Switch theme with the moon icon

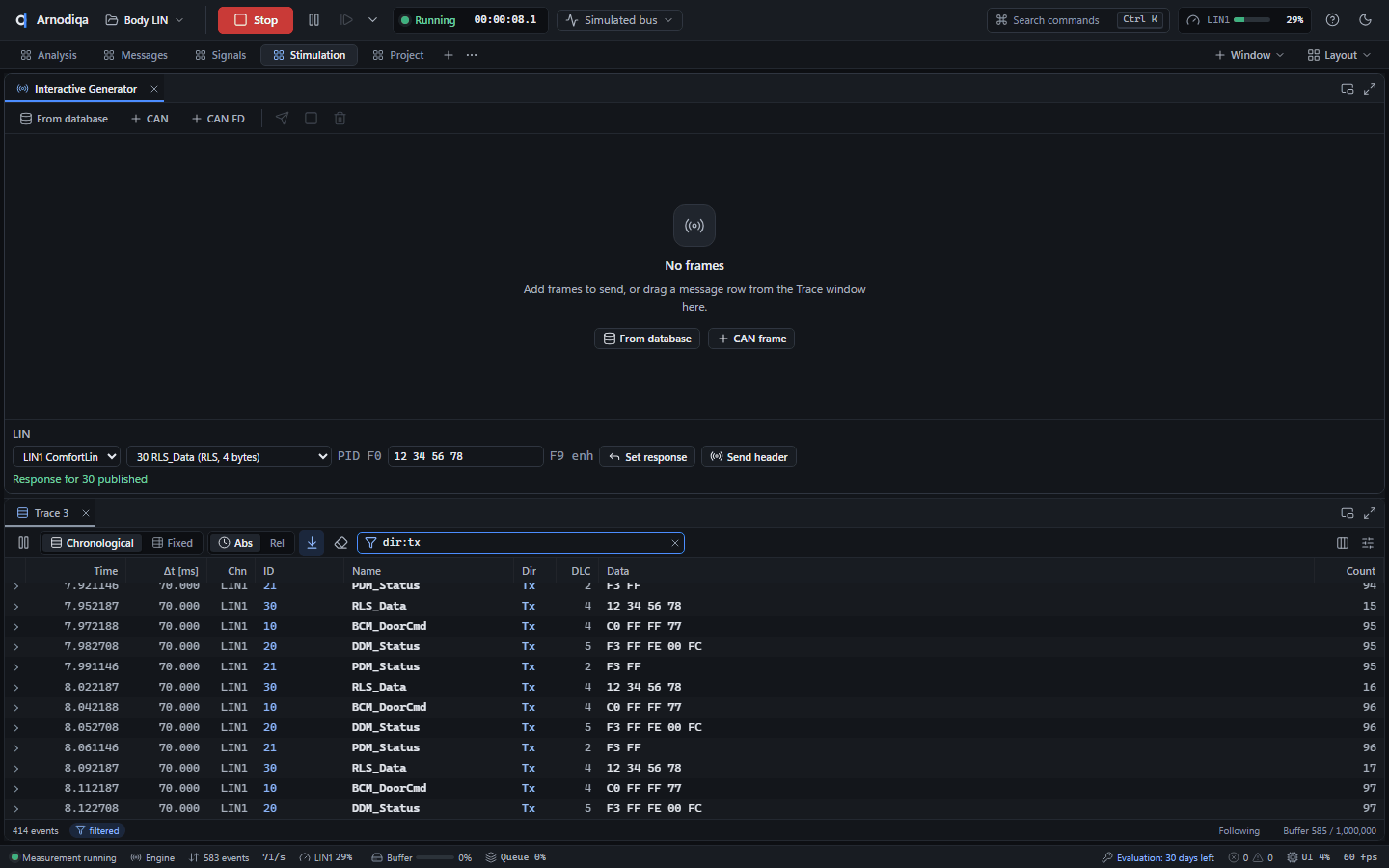coord(1365,20)
